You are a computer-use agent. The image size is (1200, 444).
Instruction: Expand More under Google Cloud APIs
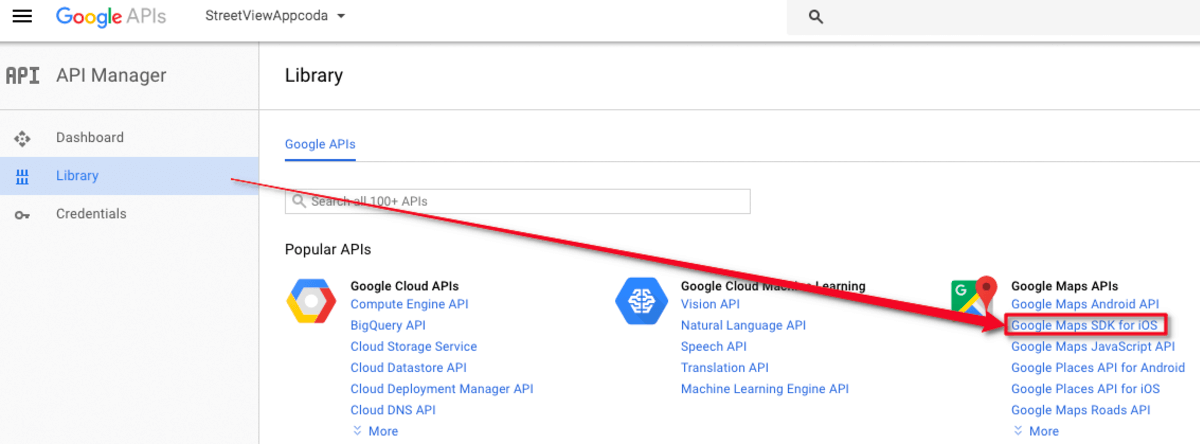pos(375,431)
